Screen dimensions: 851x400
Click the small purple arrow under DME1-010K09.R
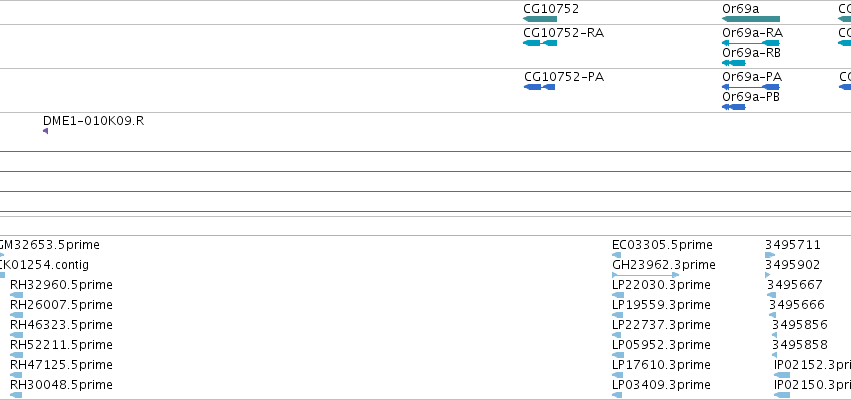point(46,131)
